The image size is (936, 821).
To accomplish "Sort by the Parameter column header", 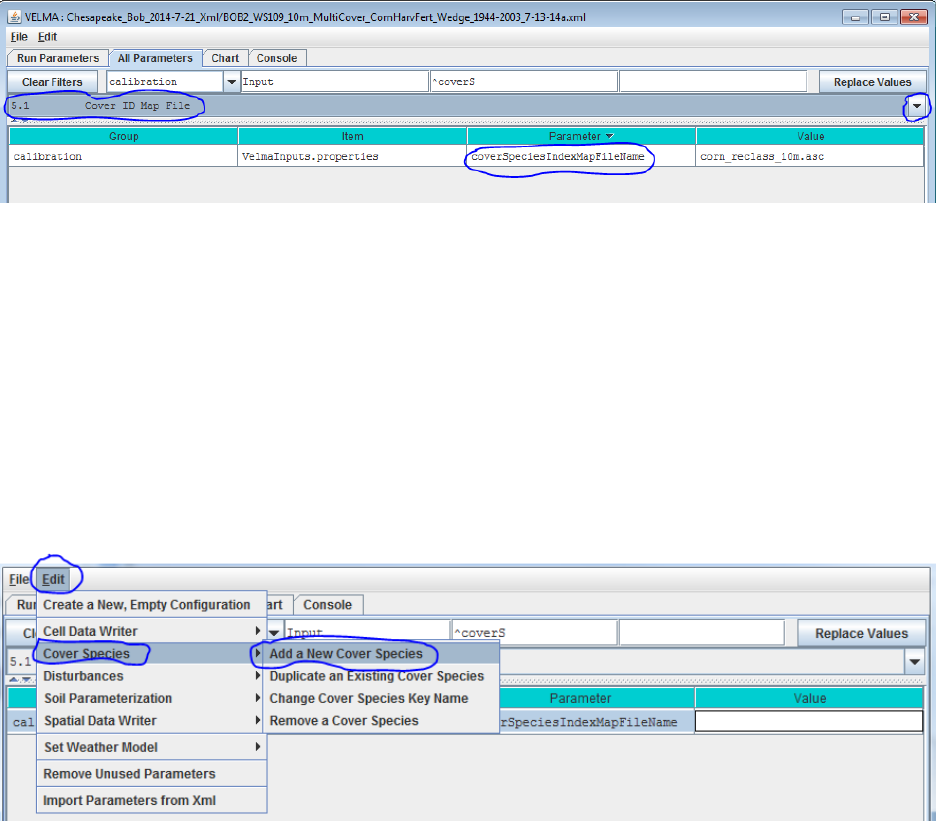I will [581, 136].
